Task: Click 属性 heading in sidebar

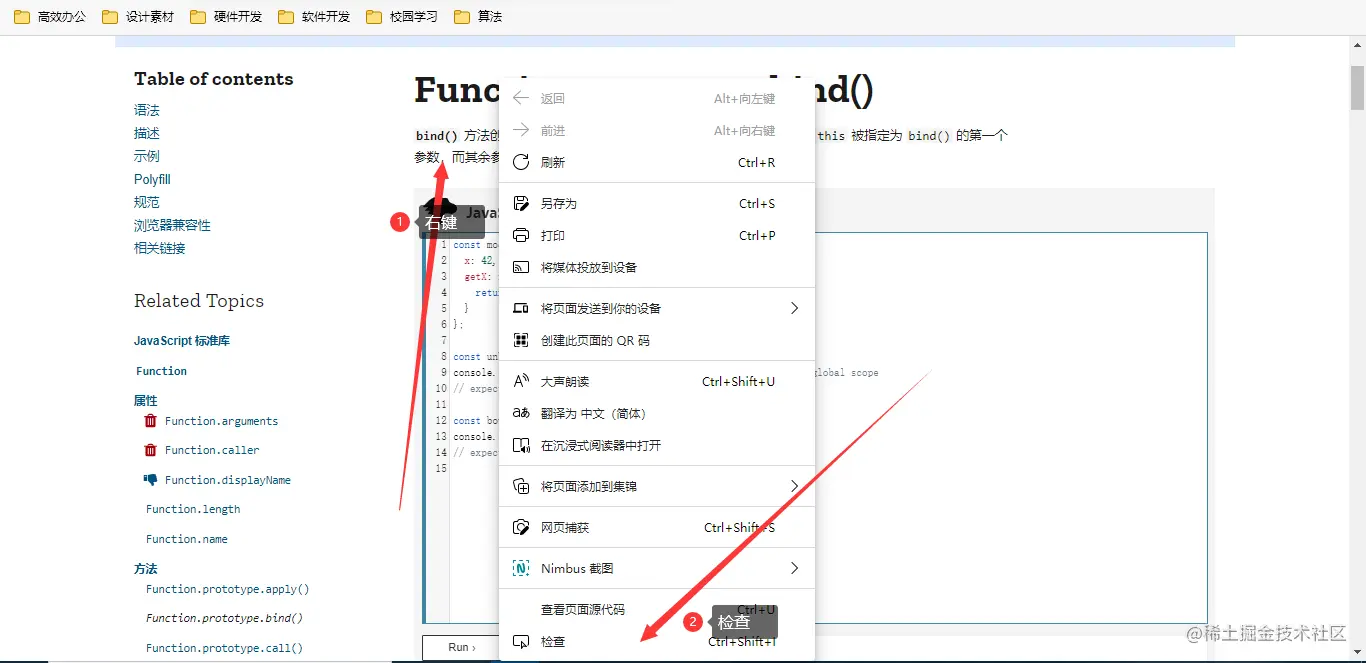Action: click(x=146, y=400)
